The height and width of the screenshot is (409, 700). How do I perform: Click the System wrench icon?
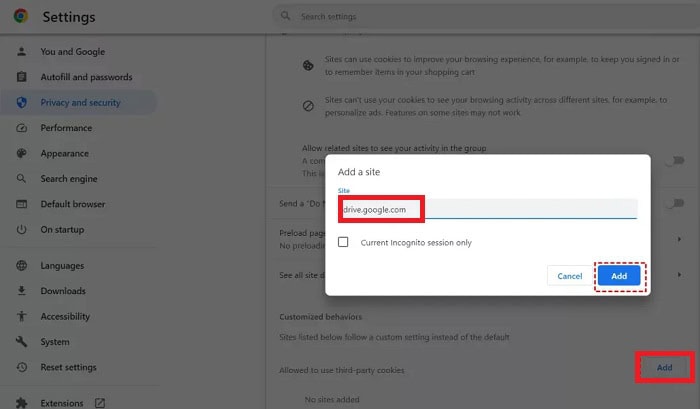(x=21, y=342)
